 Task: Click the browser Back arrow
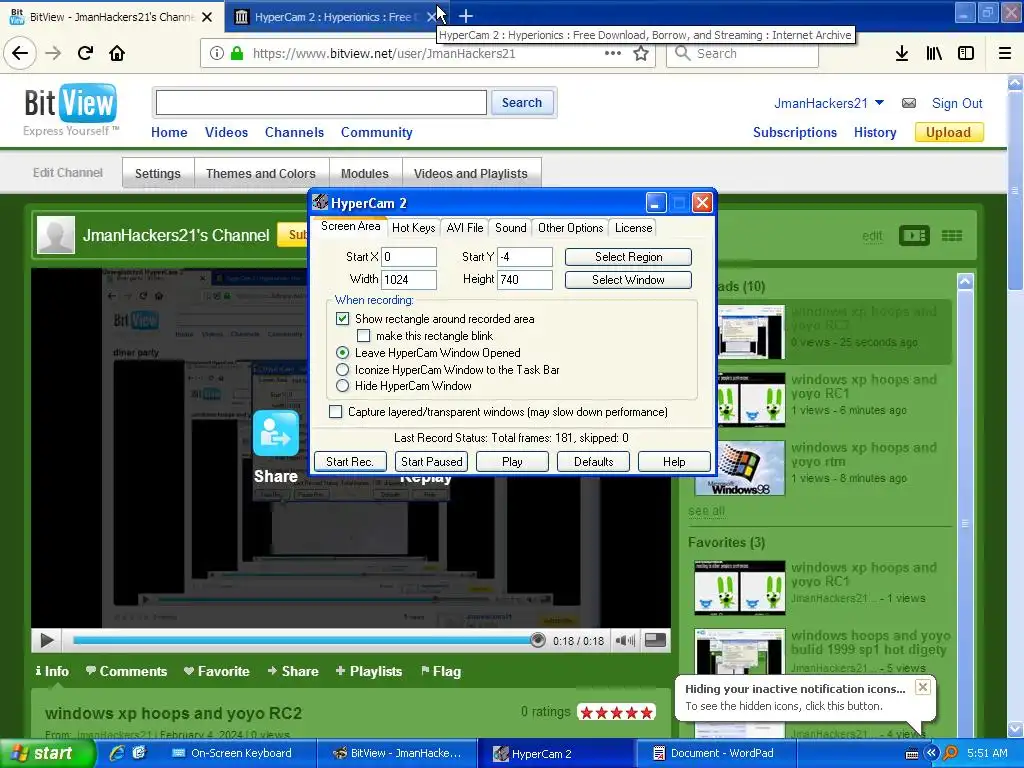(20, 53)
